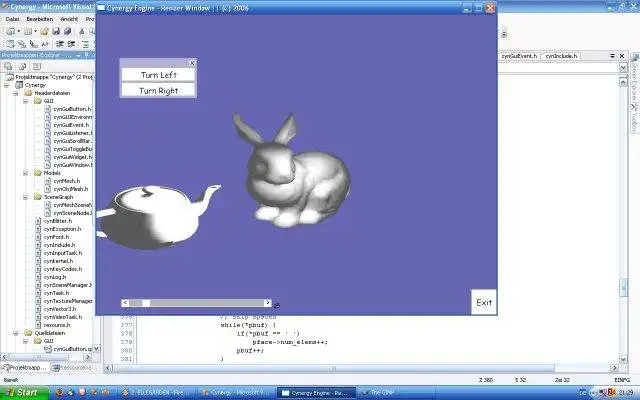The image size is (640, 400).
Task: Select Projektmappe "Cynergy" root node
Action: coord(54,77)
